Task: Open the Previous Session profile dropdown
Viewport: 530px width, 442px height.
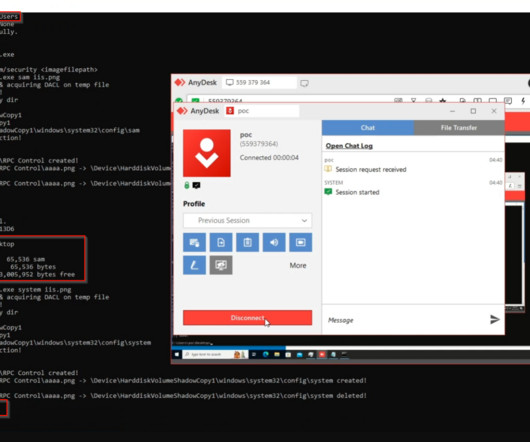Action: (x=247, y=220)
